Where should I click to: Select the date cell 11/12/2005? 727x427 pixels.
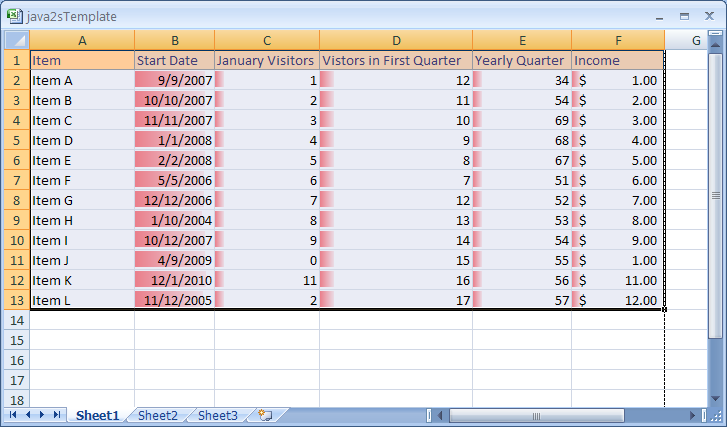(175, 300)
